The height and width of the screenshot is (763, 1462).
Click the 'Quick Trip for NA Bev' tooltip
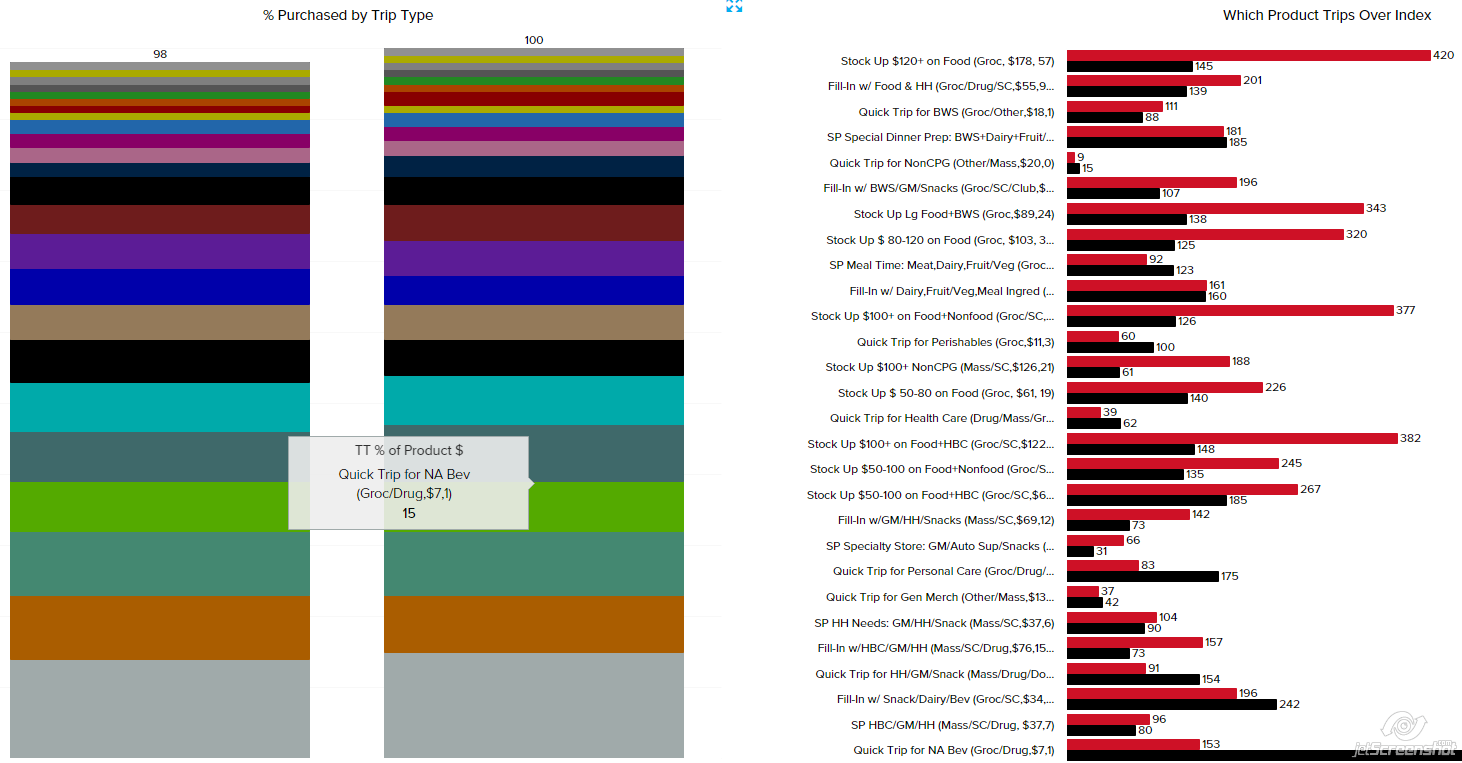point(408,482)
